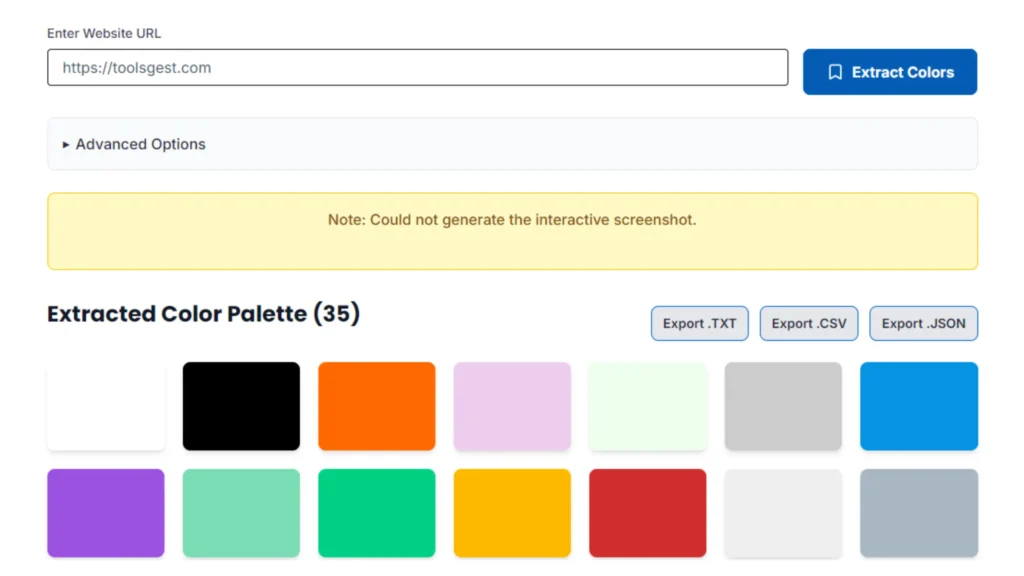Image resolution: width=1024 pixels, height=576 pixels.
Task: Choose the light pink color swatch
Action: tap(512, 406)
